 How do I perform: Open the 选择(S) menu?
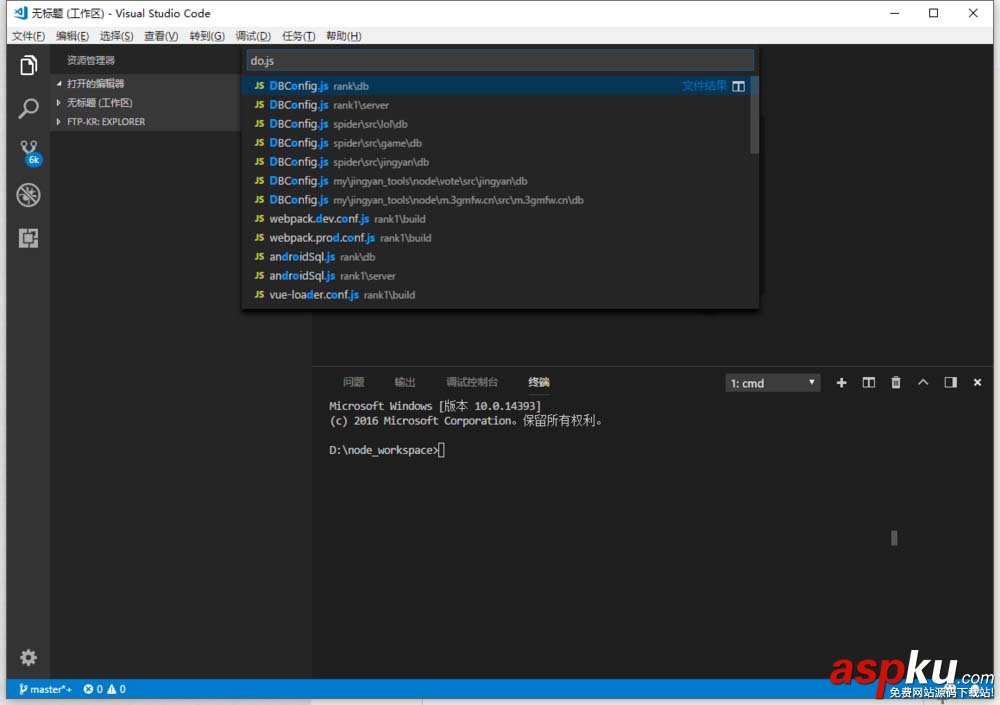coord(116,36)
